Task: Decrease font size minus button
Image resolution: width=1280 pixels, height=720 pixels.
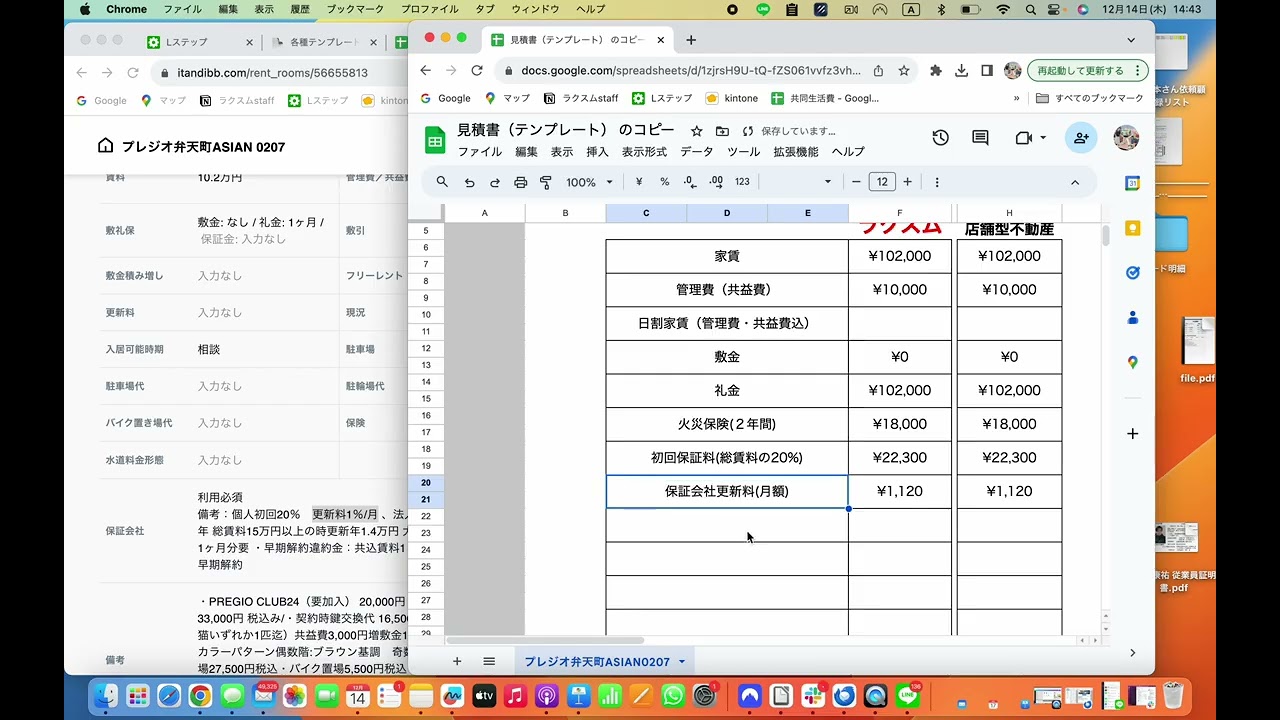Action: coord(856,182)
